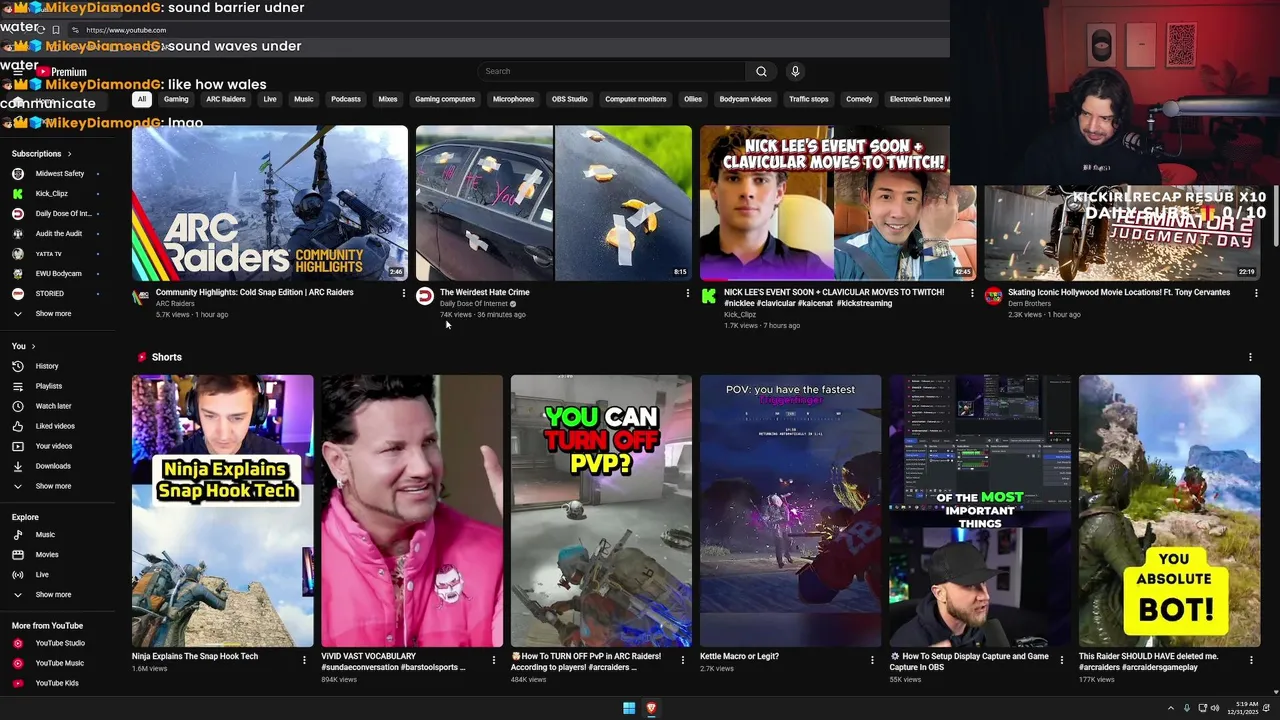Open Subscriptions section header

coord(41,154)
